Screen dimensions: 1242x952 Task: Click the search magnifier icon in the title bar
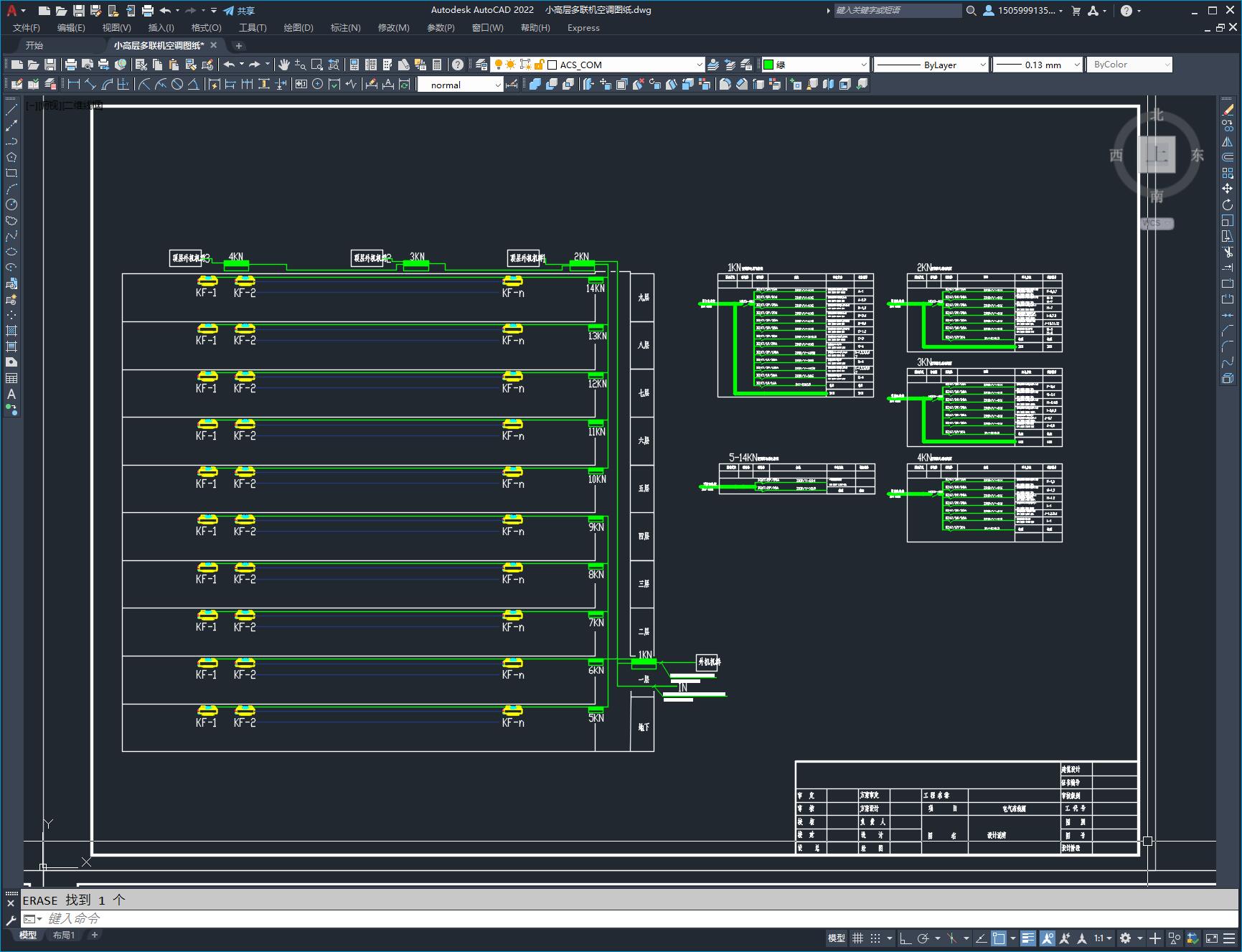pyautogui.click(x=972, y=11)
